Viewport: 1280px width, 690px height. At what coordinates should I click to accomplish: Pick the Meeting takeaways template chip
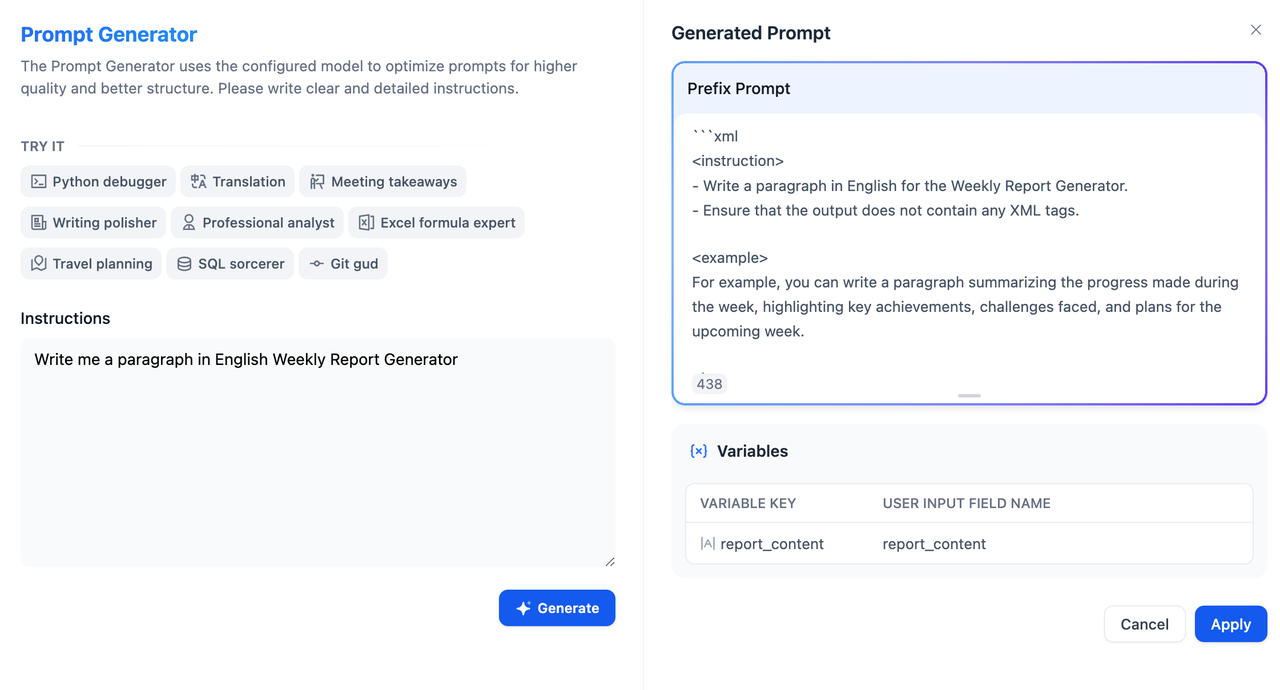coord(383,182)
